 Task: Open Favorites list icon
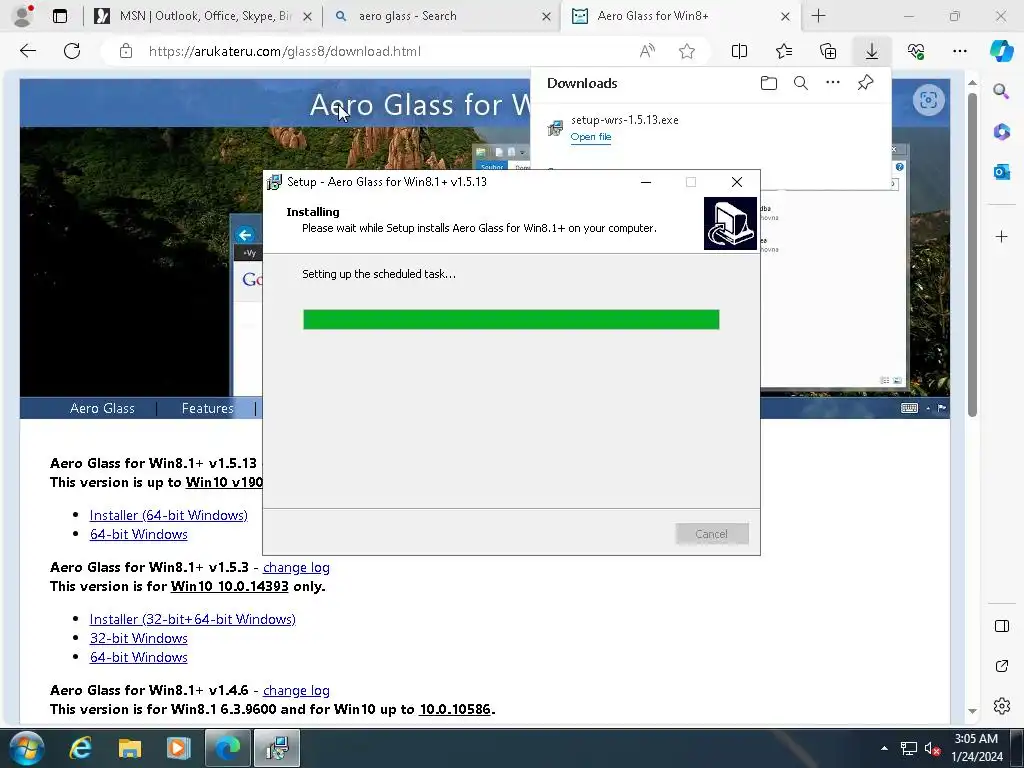784,51
